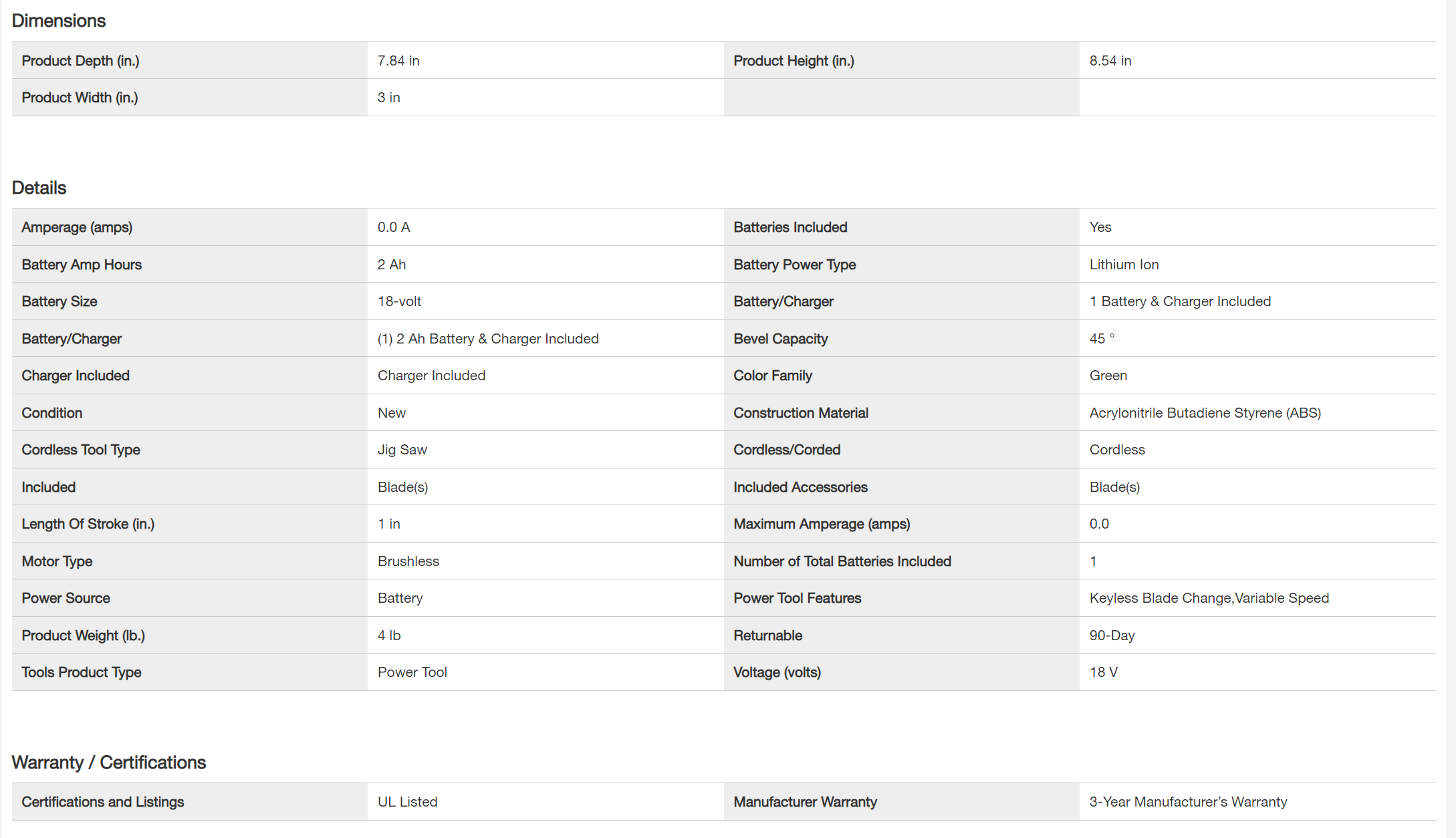Click the 90-Day returnable value
The image size is (1456, 838).
[1112, 636]
